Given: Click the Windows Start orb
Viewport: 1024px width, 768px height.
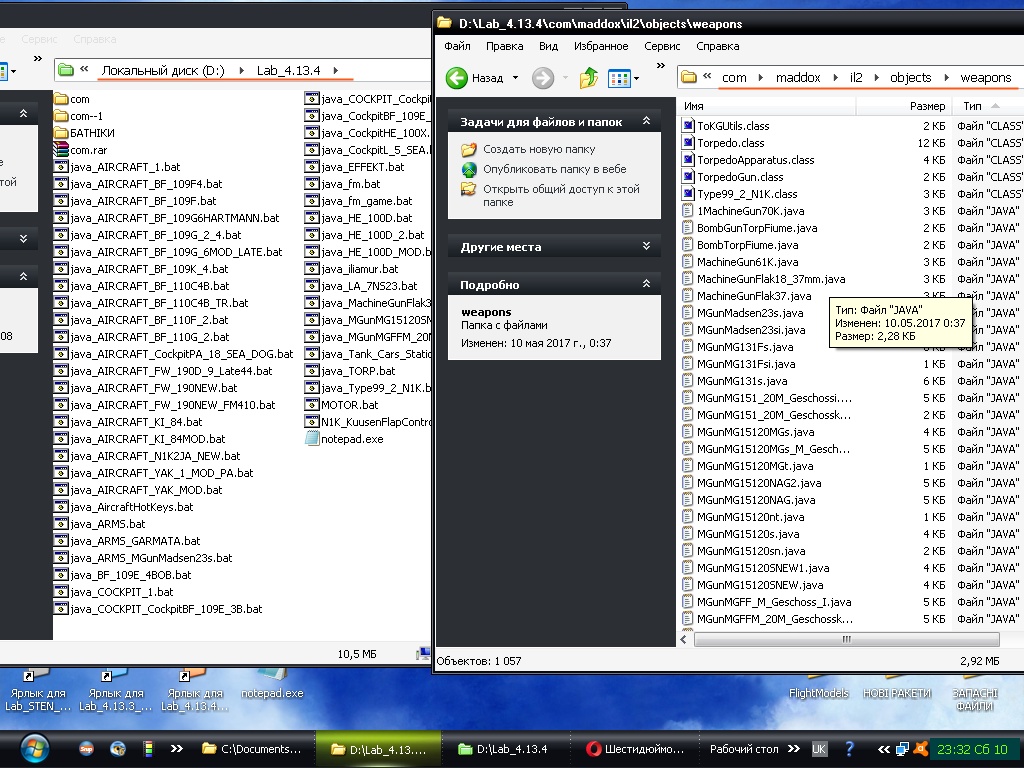Looking at the screenshot, I should [x=34, y=749].
